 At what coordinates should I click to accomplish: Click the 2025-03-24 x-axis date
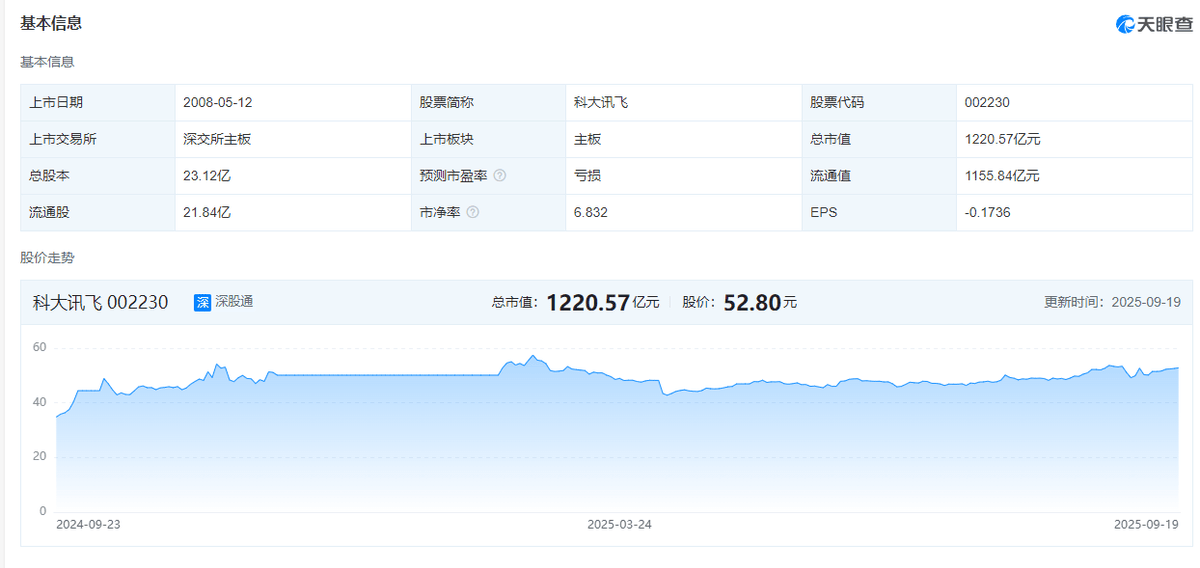point(619,524)
